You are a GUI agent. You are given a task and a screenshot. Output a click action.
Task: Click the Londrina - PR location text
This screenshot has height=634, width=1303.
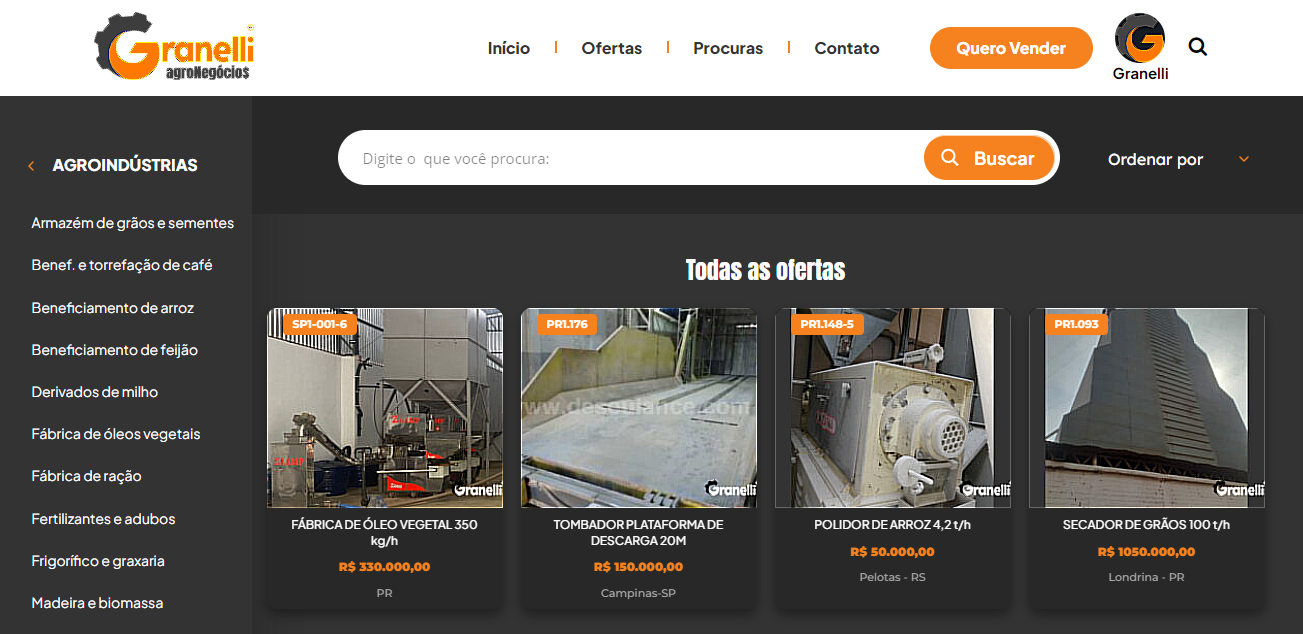(1147, 578)
